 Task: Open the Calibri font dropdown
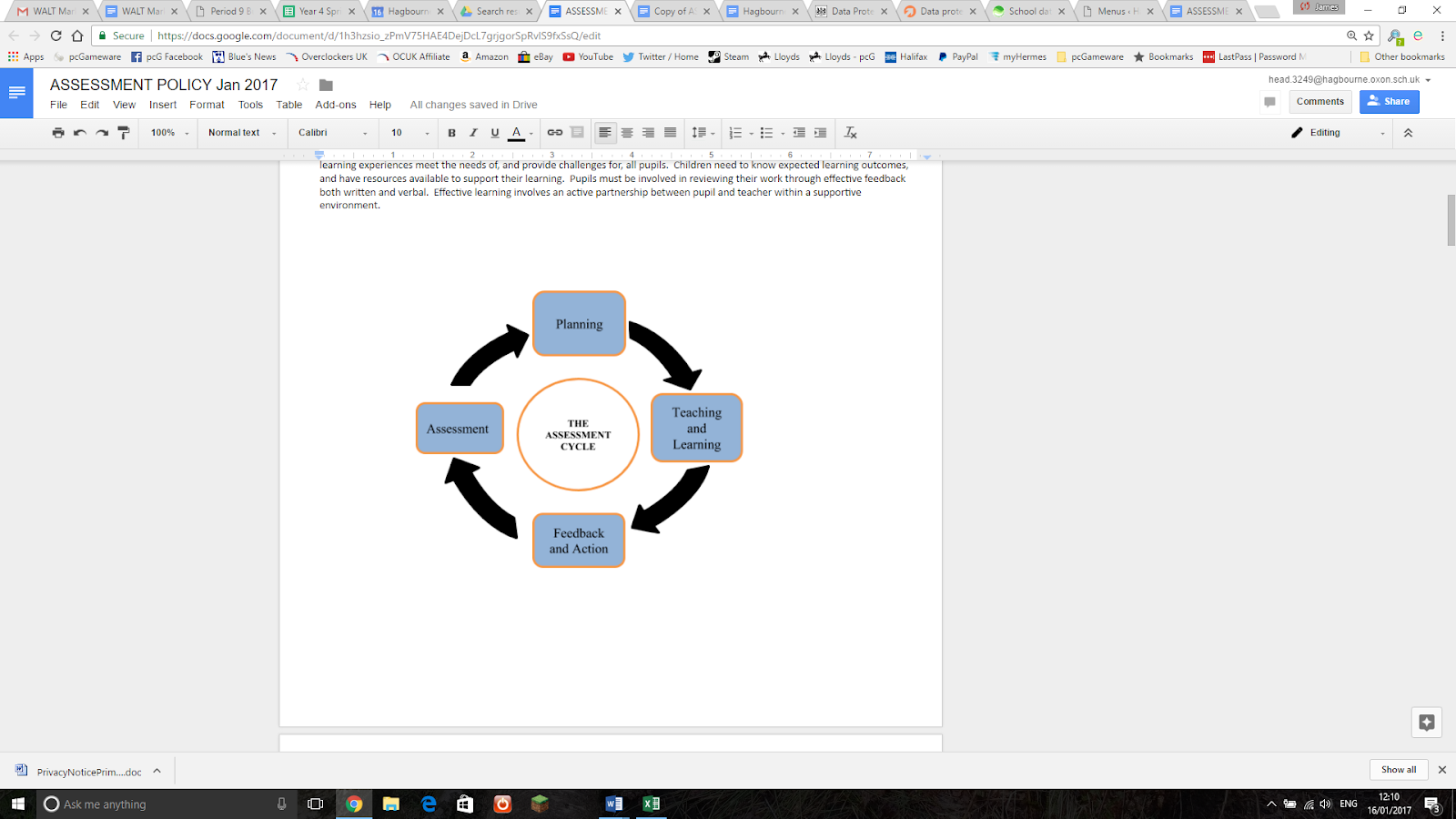pos(332,133)
